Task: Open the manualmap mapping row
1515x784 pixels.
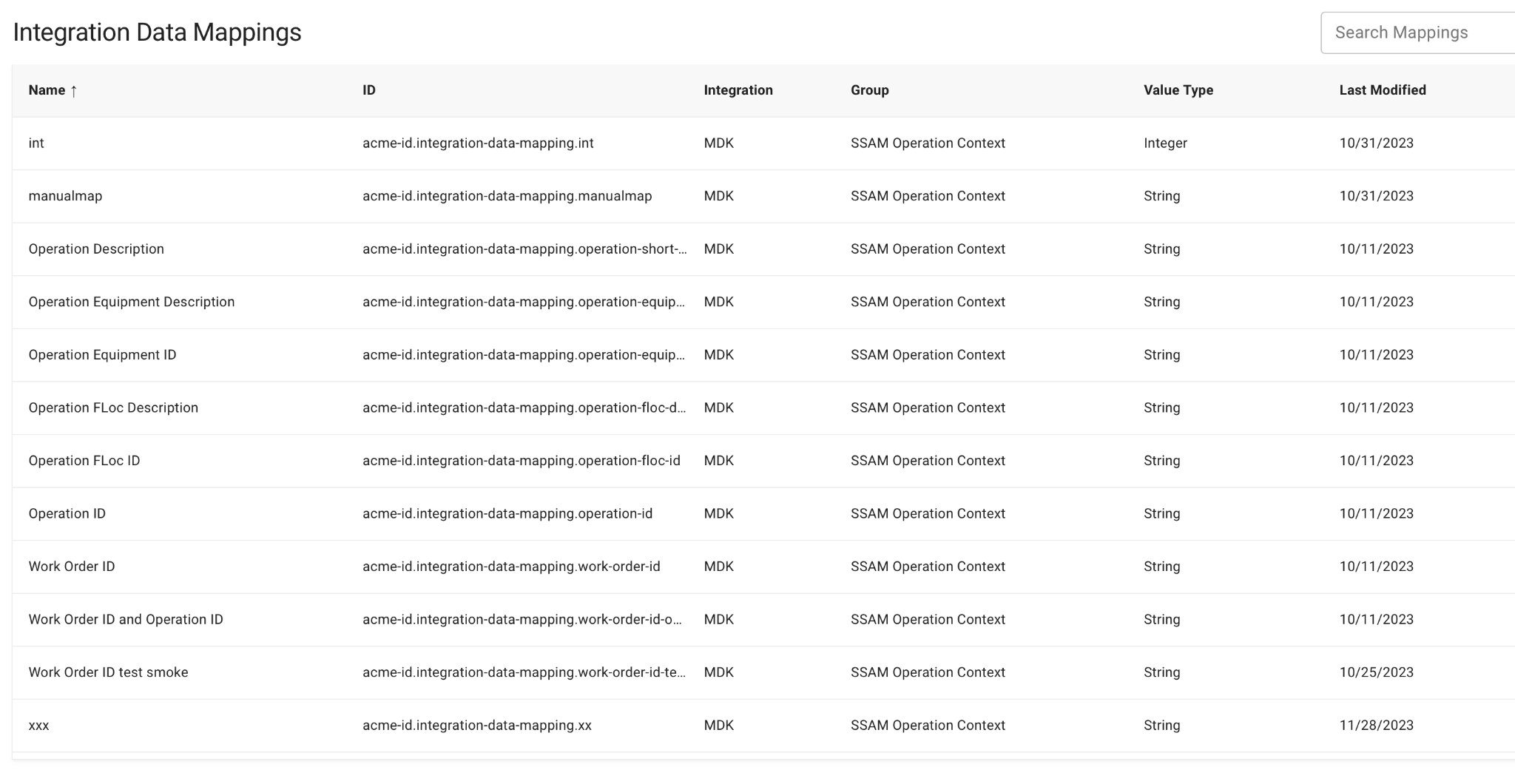Action: [x=763, y=196]
